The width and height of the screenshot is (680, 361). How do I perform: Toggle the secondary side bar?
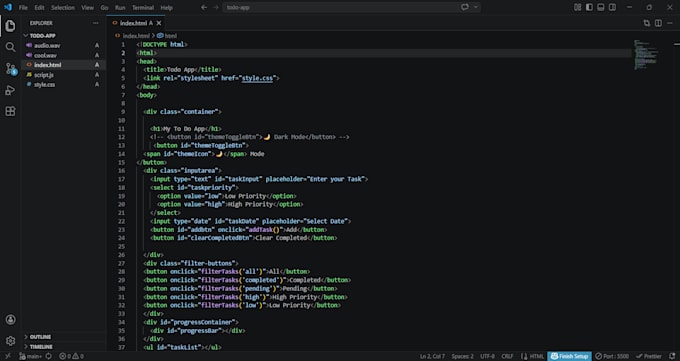click(x=612, y=7)
